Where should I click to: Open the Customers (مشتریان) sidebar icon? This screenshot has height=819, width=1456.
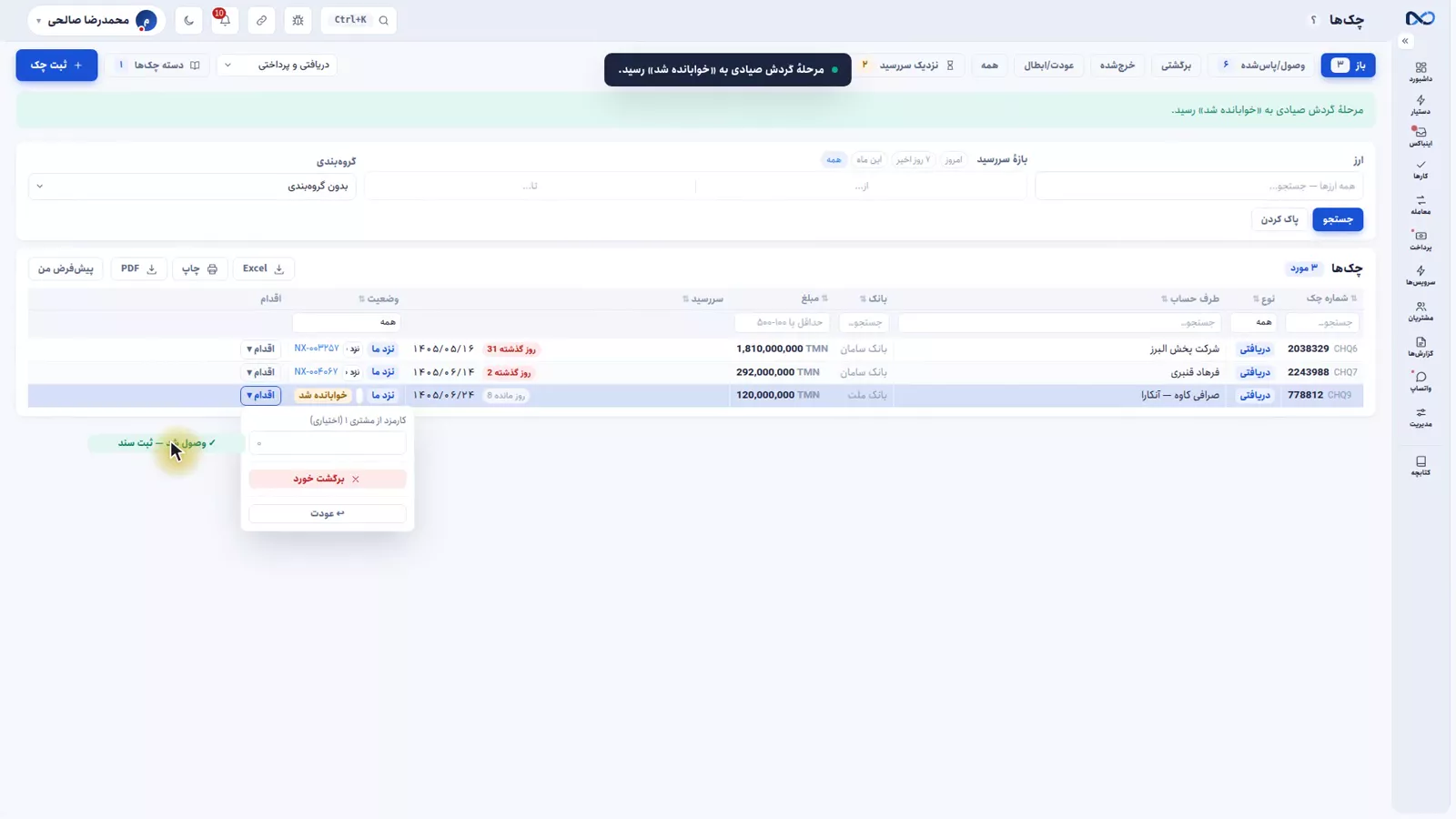(x=1421, y=311)
